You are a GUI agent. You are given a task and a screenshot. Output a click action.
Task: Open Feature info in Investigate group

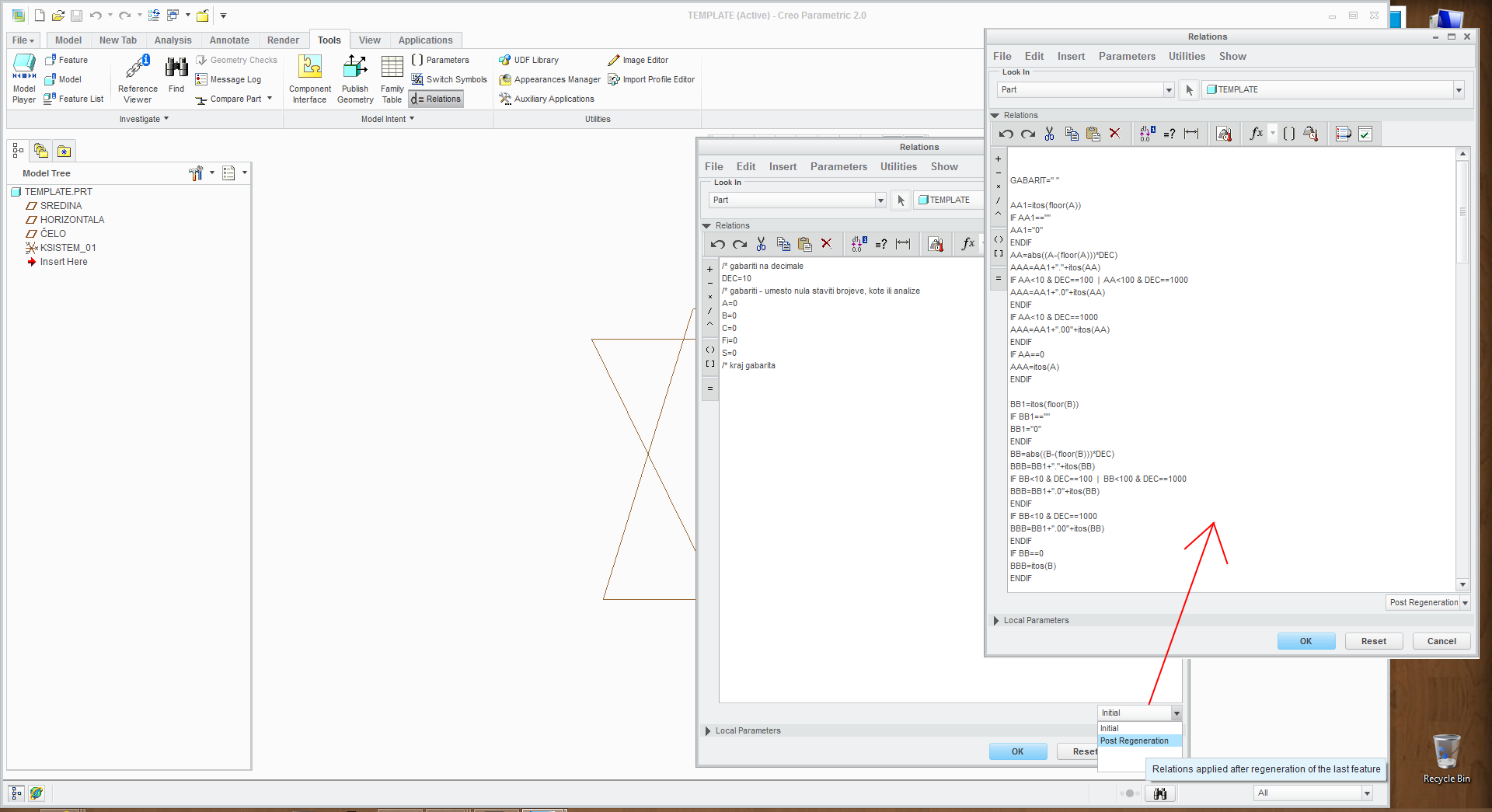click(x=66, y=60)
